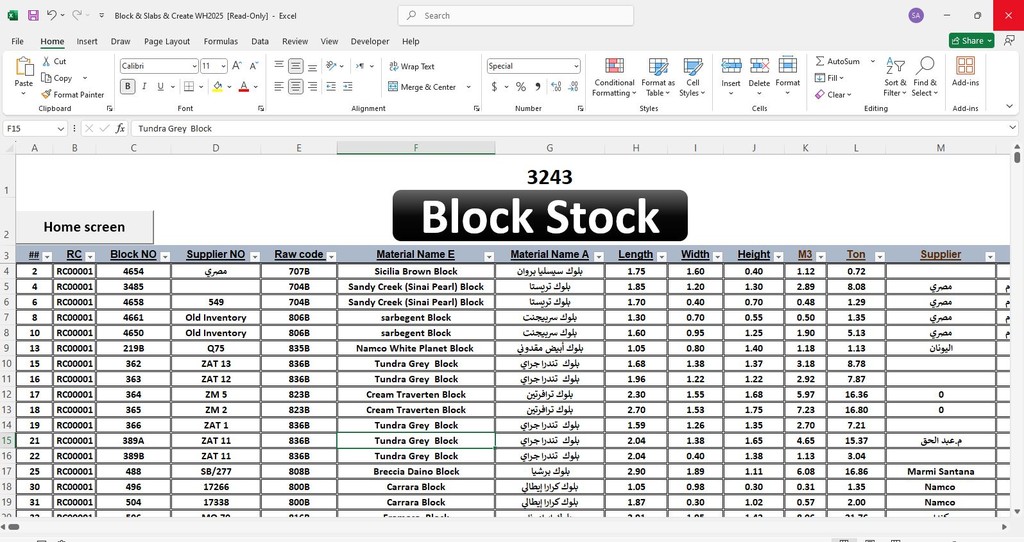Click the Format Painter icon
The height and width of the screenshot is (542, 1024).
[47, 95]
